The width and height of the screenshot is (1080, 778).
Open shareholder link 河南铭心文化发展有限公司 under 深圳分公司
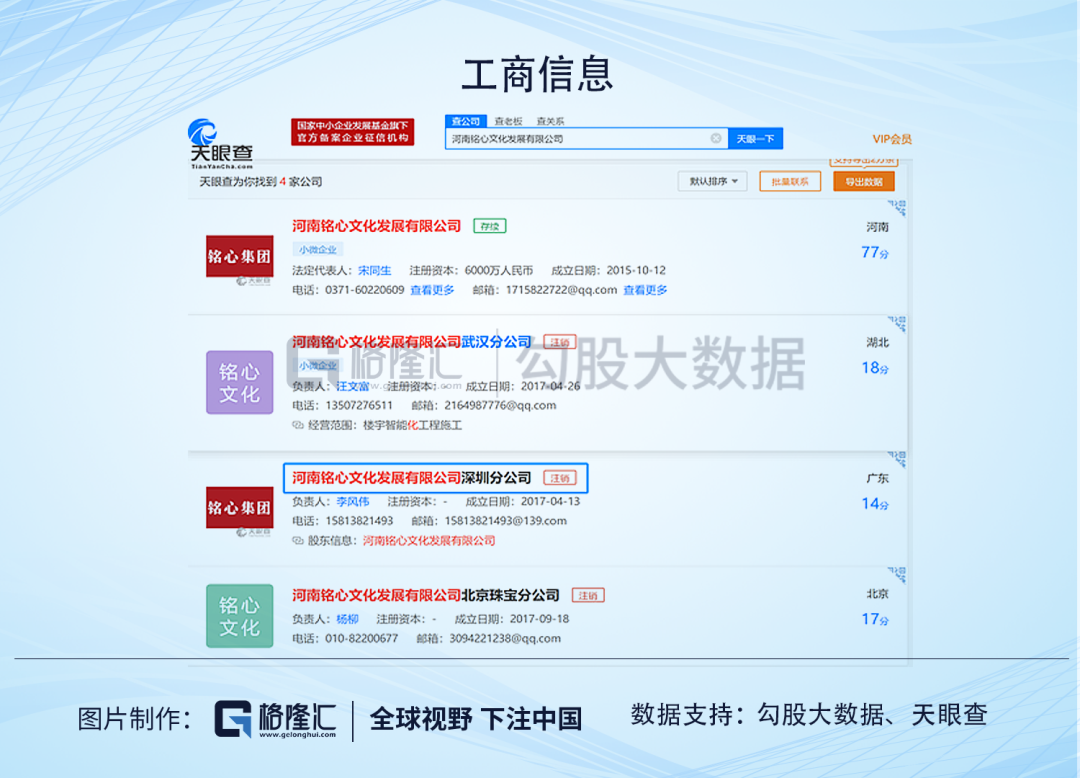pyautogui.click(x=428, y=540)
